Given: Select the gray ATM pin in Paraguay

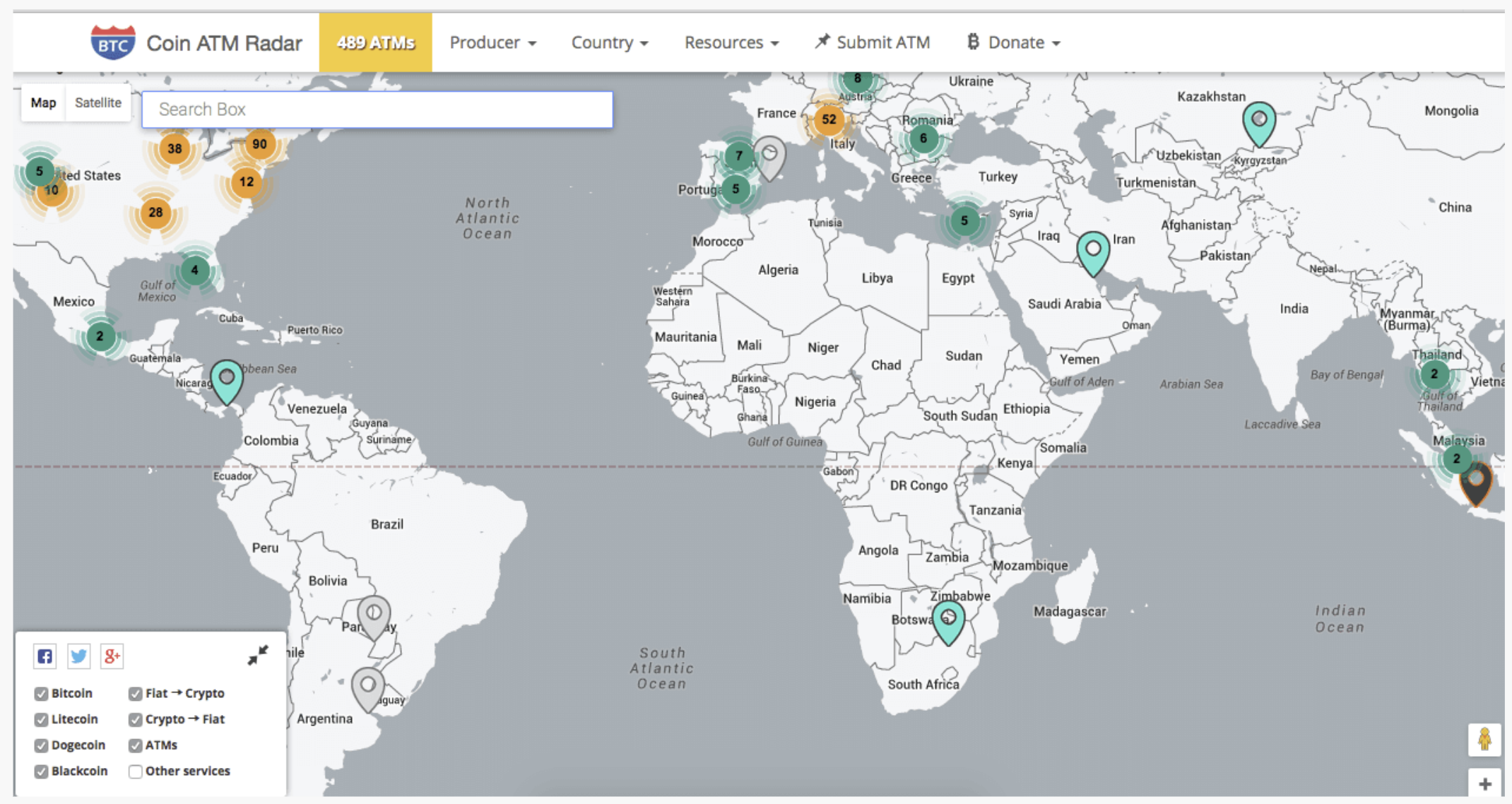Looking at the screenshot, I should coord(374,617).
